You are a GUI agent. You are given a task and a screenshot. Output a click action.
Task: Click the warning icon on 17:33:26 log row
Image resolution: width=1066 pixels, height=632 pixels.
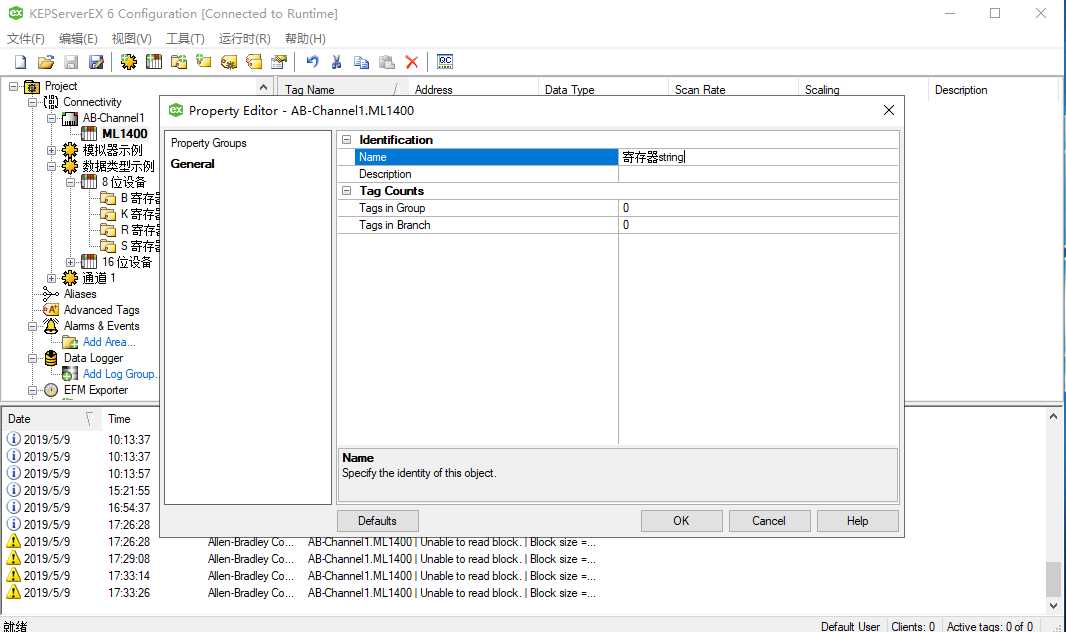(x=14, y=592)
